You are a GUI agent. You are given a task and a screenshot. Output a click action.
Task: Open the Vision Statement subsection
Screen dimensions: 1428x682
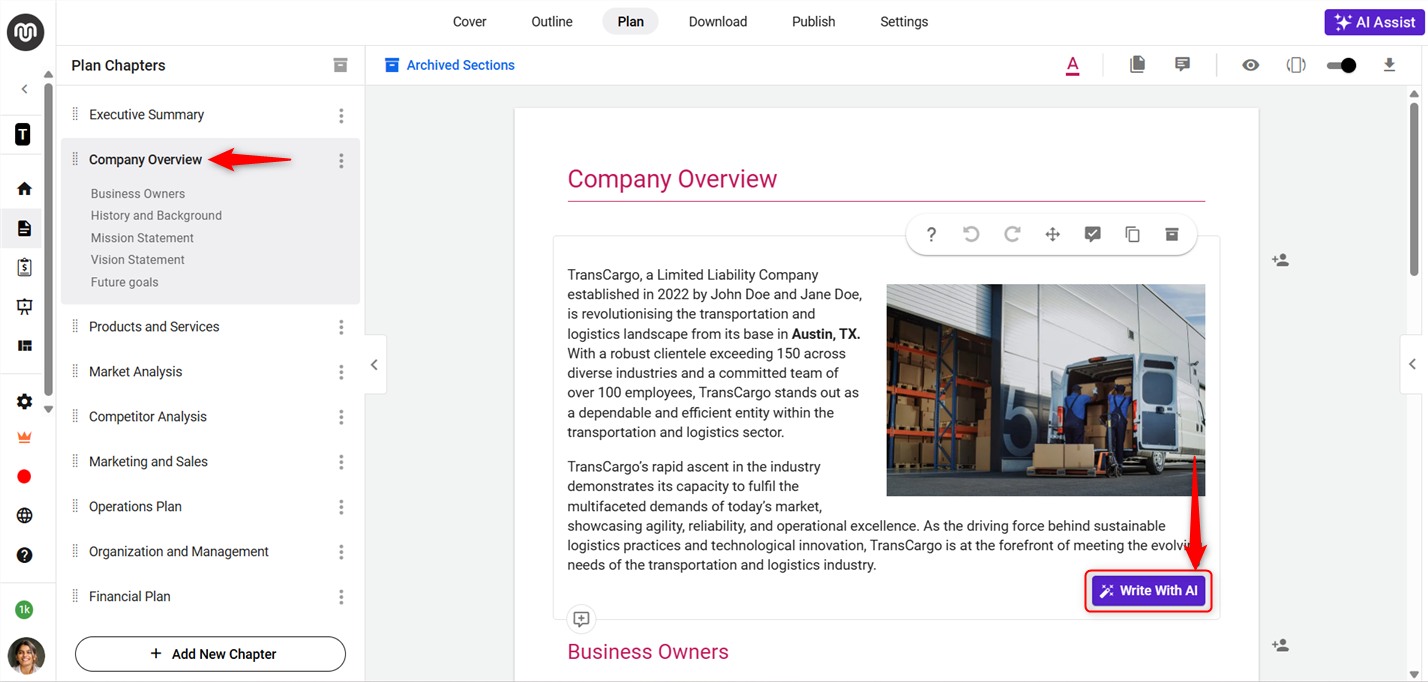[x=138, y=260]
